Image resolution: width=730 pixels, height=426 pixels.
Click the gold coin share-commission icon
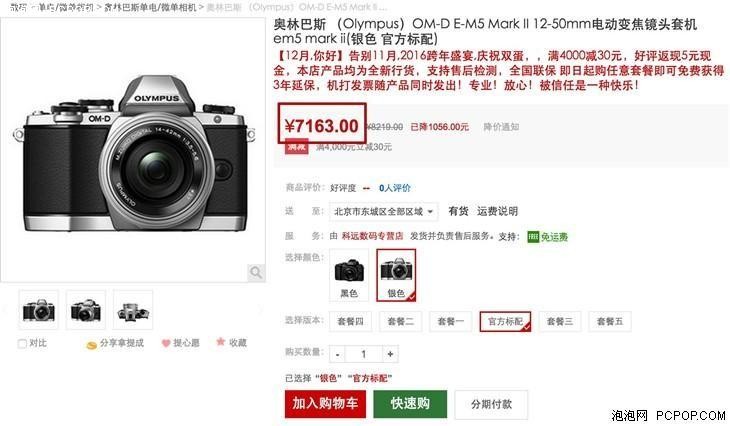coord(91,345)
